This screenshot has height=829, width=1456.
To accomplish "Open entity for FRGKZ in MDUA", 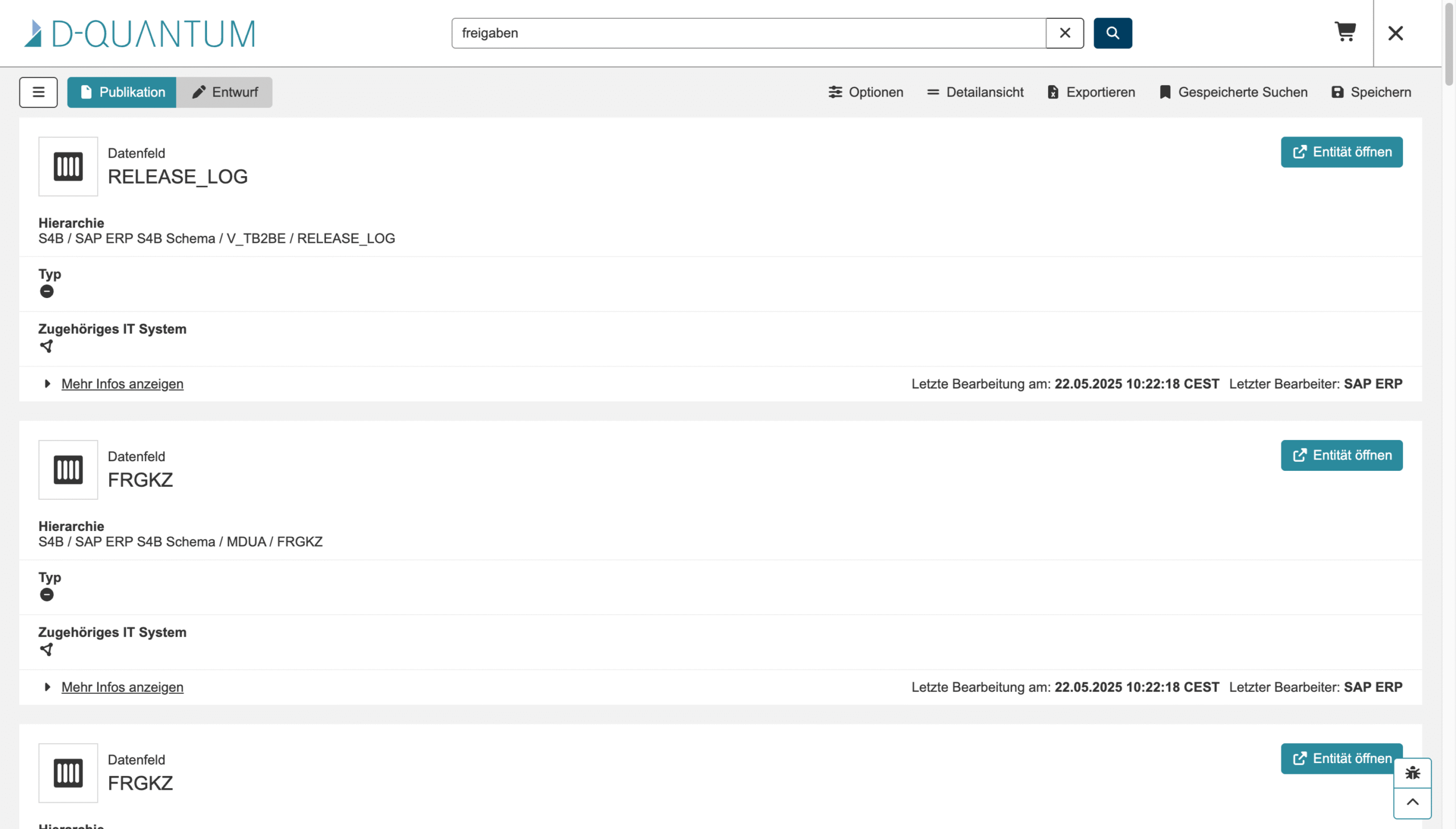I will [x=1342, y=455].
